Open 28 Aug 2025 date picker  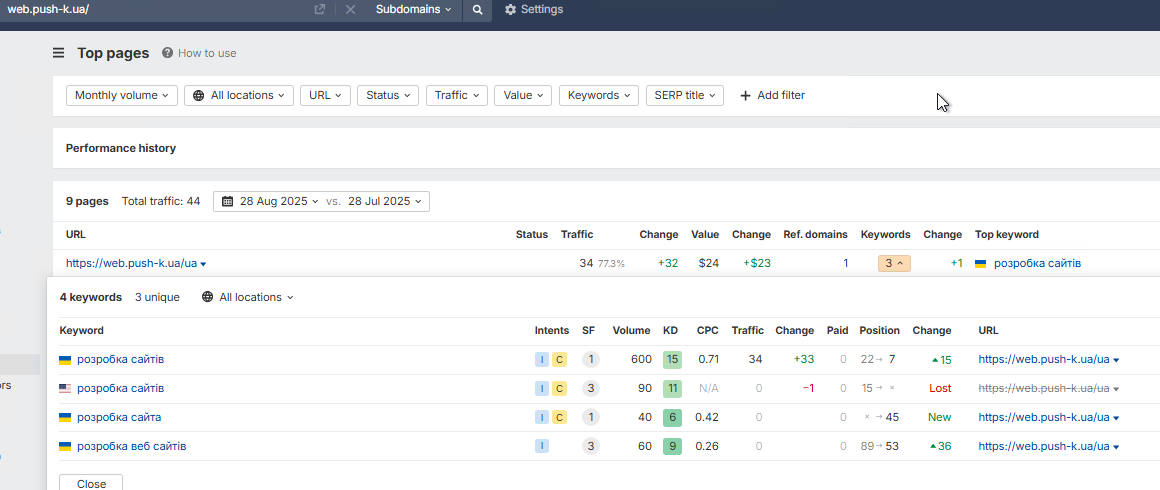coord(271,201)
